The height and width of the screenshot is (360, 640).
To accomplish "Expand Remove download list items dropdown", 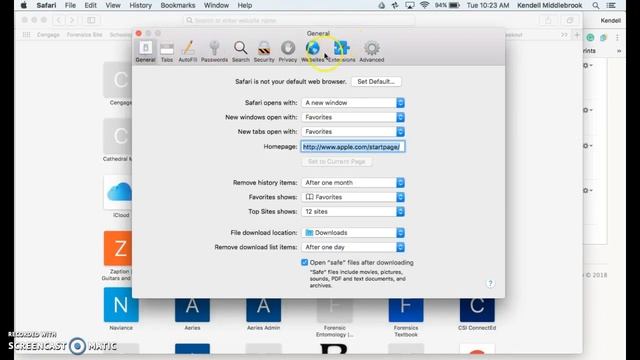I will tap(353, 247).
